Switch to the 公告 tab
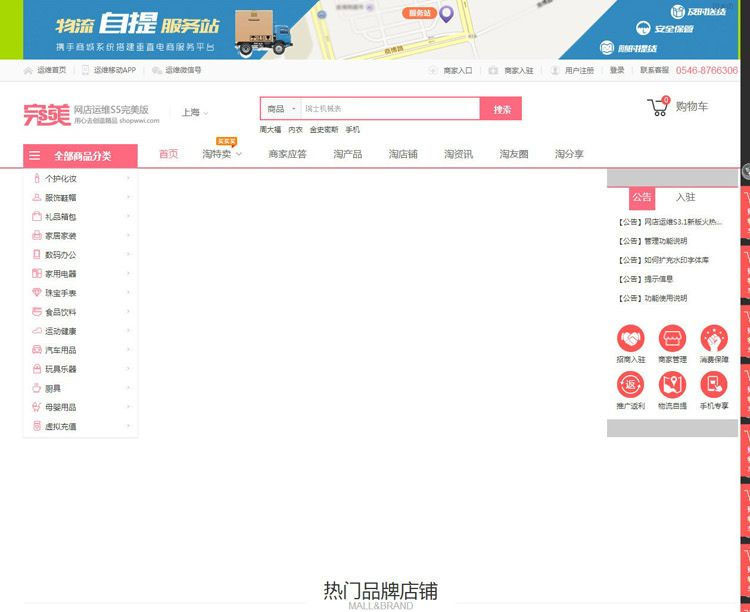This screenshot has height=612, width=750. pyautogui.click(x=642, y=197)
